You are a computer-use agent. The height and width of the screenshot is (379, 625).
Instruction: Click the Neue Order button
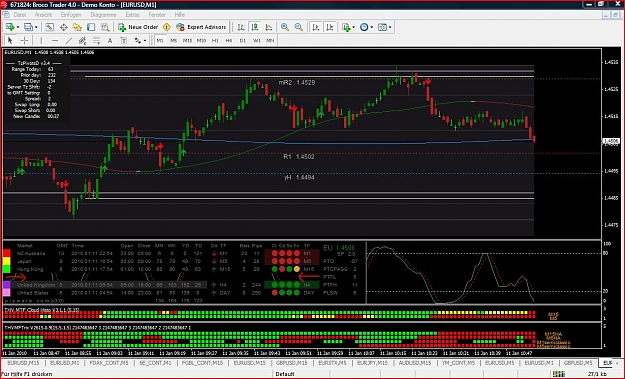pos(138,27)
